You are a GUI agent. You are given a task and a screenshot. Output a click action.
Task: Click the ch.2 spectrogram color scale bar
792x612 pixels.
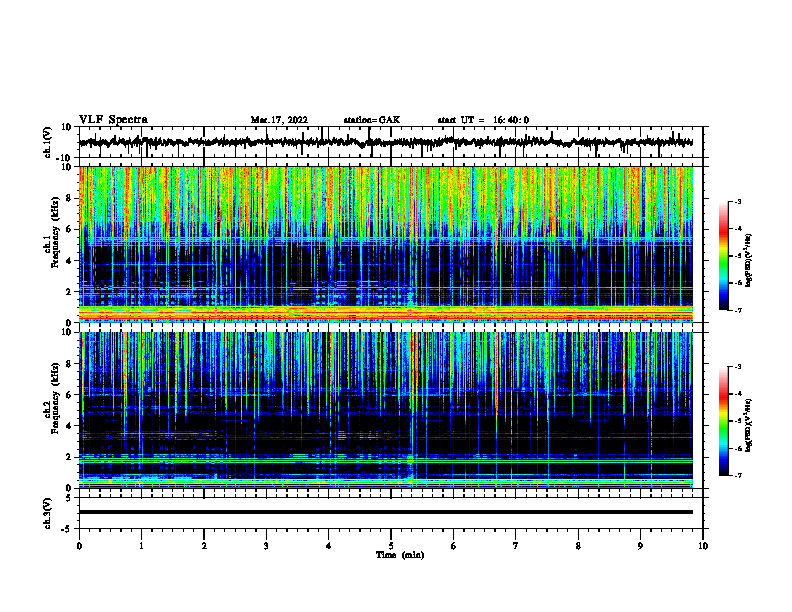click(724, 421)
